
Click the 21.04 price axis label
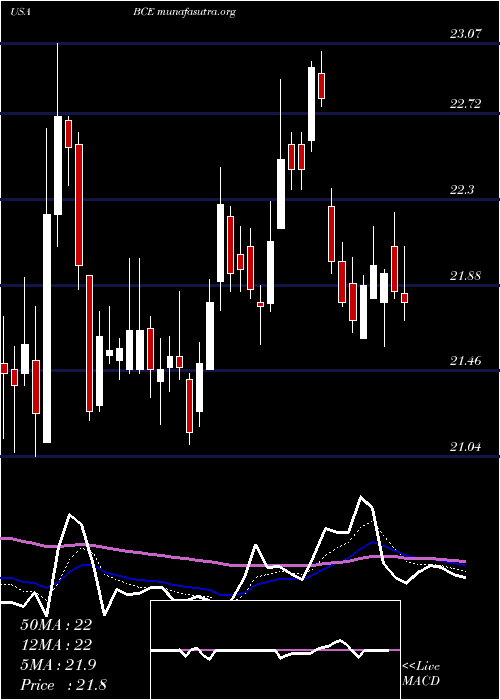[x=466, y=446]
